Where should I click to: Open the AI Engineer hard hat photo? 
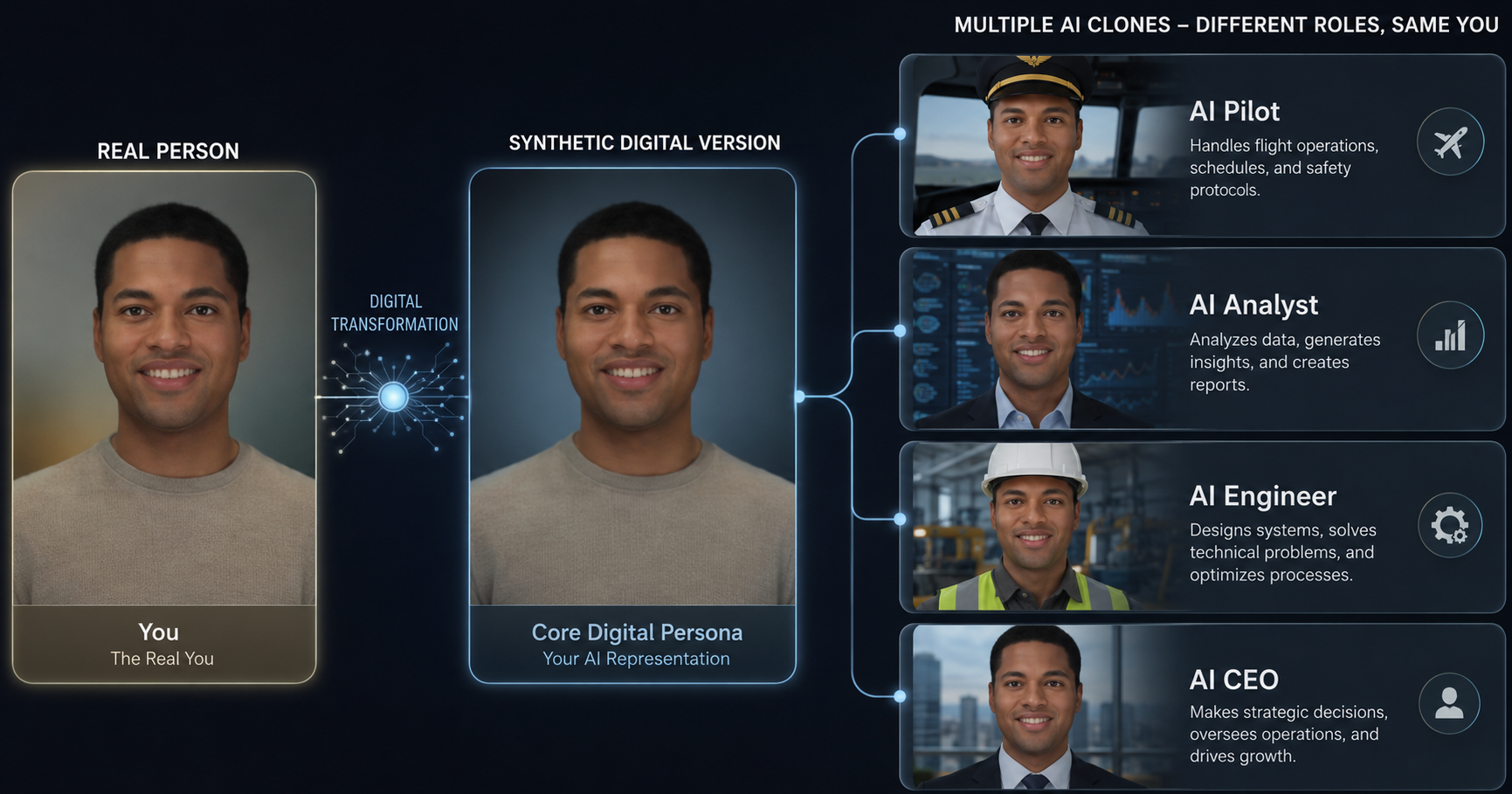1044,527
